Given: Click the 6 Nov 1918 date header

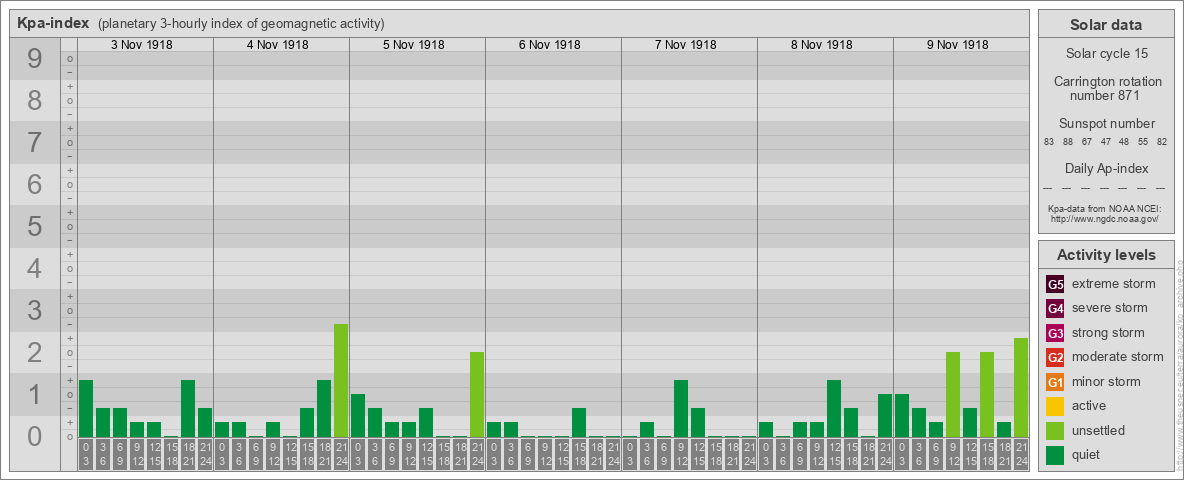Looking at the screenshot, I should coord(549,45).
